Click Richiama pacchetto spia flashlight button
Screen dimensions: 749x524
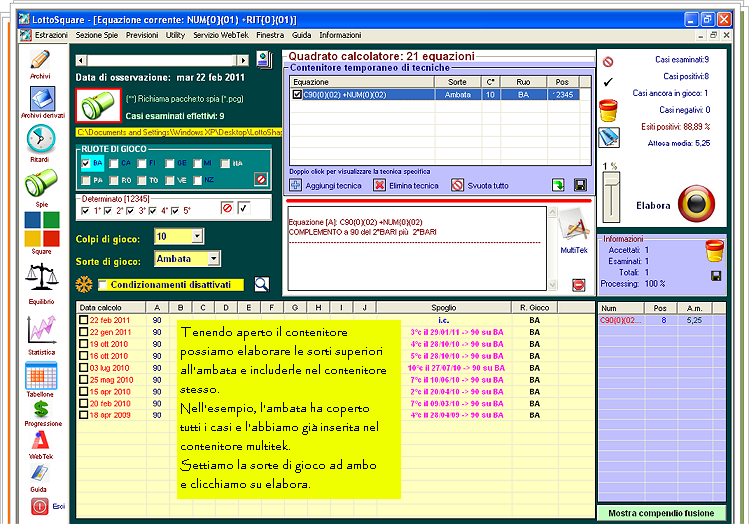tap(98, 105)
